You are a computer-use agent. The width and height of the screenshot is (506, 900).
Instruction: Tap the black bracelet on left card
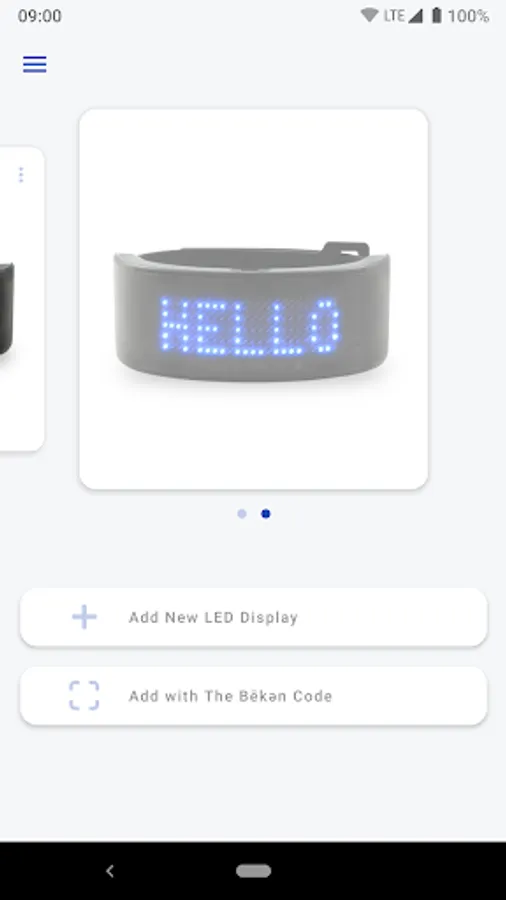click(x=6, y=309)
